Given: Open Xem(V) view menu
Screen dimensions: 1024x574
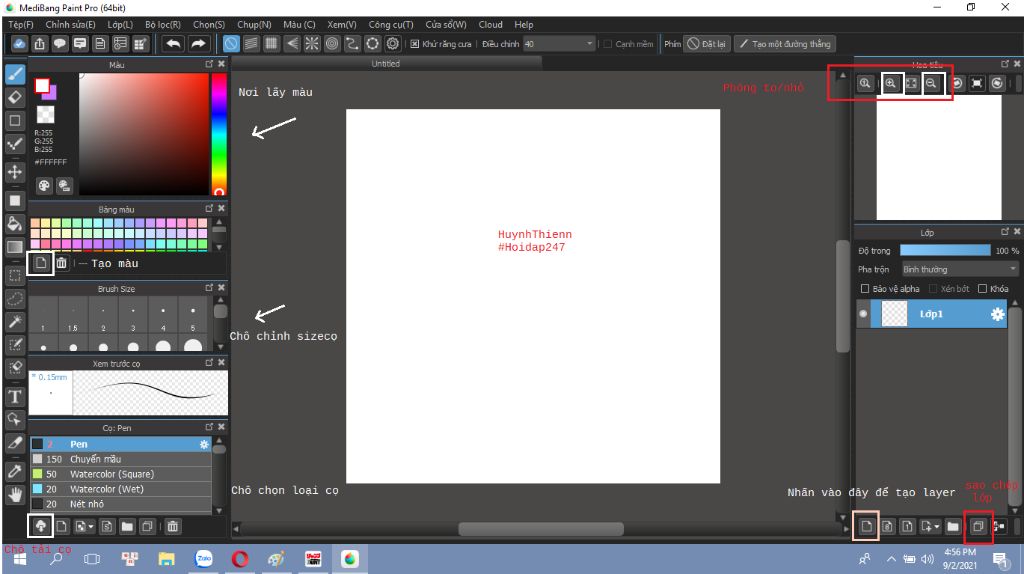Looking at the screenshot, I should coord(342,24).
